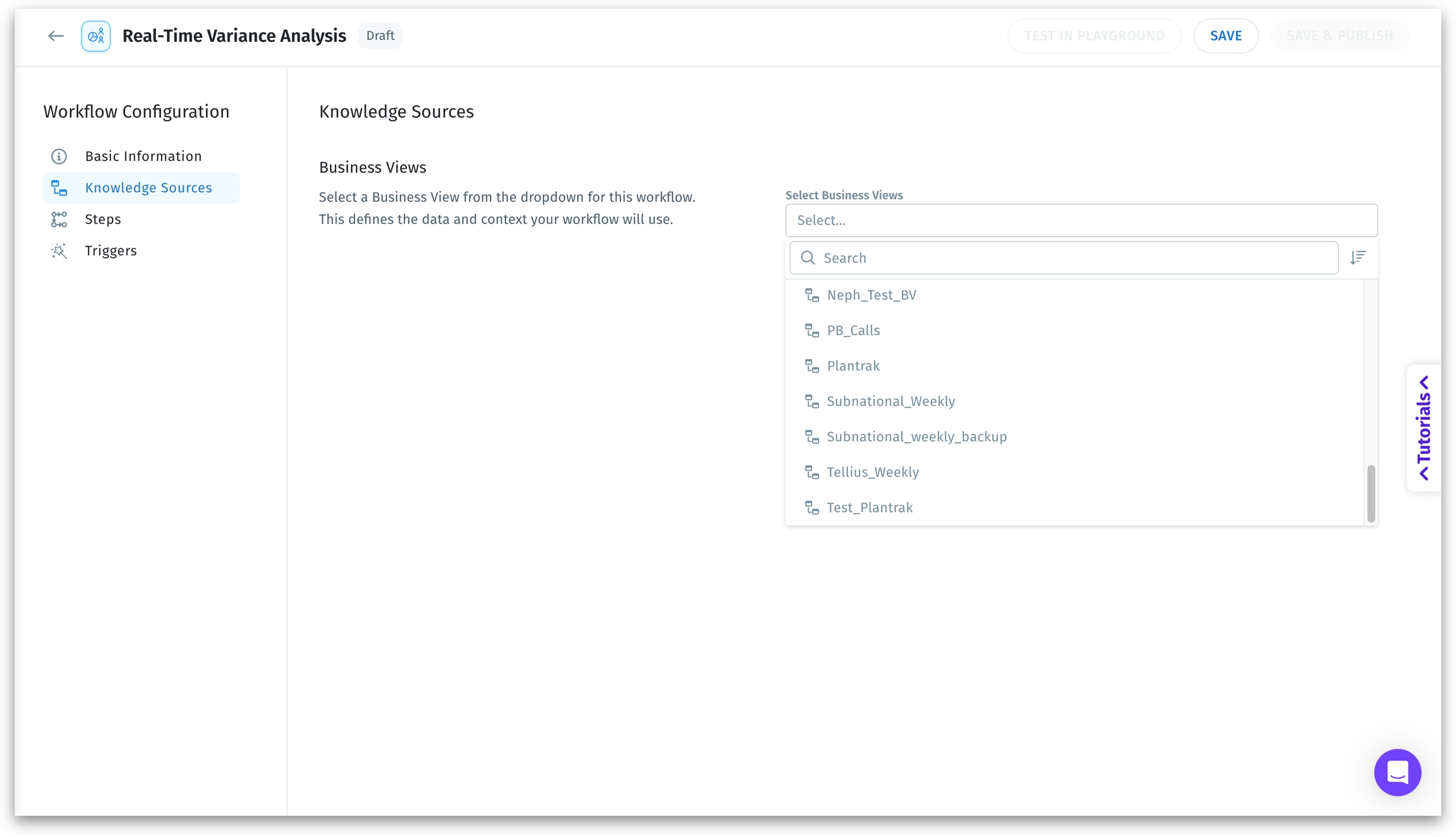Click the sort order icon beside search
The height and width of the screenshot is (837, 1456).
1357,257
